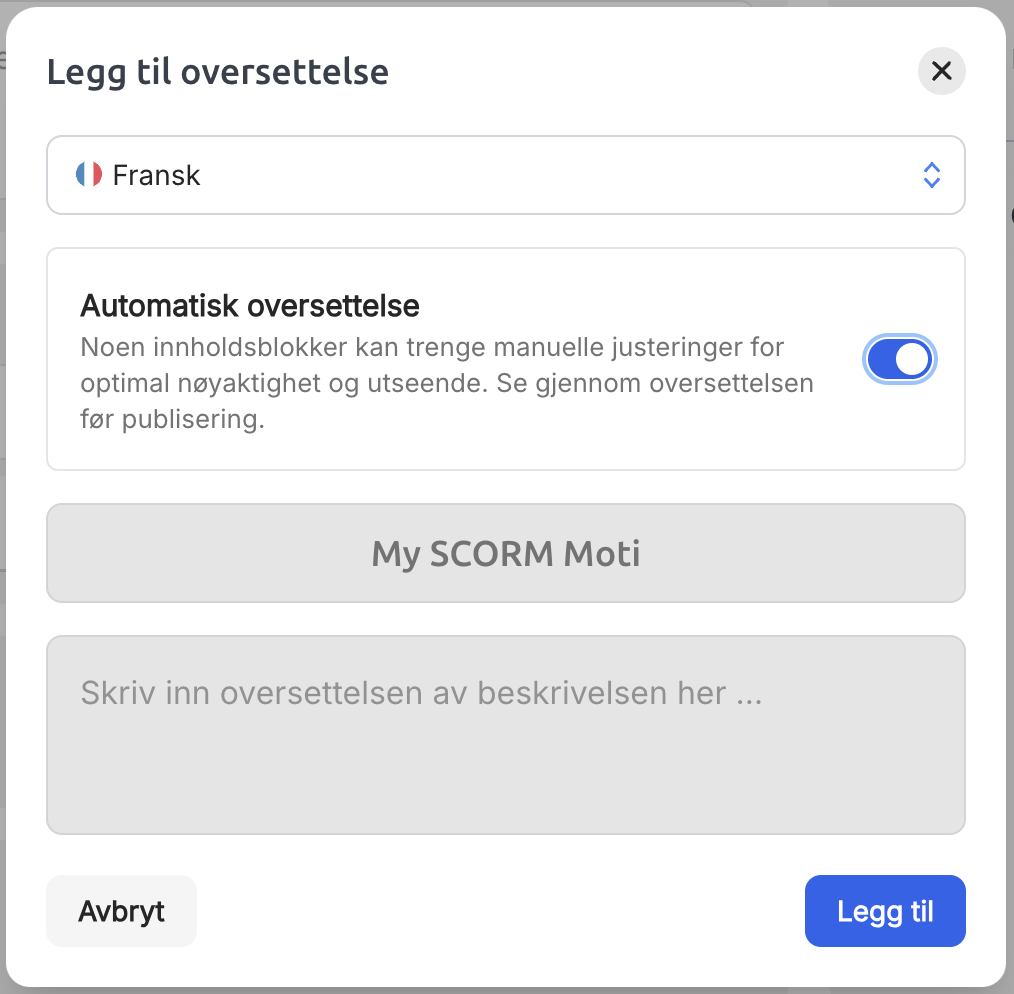Click the white knob of the toggle
Screen dimensions: 1014x994
click(x=912, y=360)
